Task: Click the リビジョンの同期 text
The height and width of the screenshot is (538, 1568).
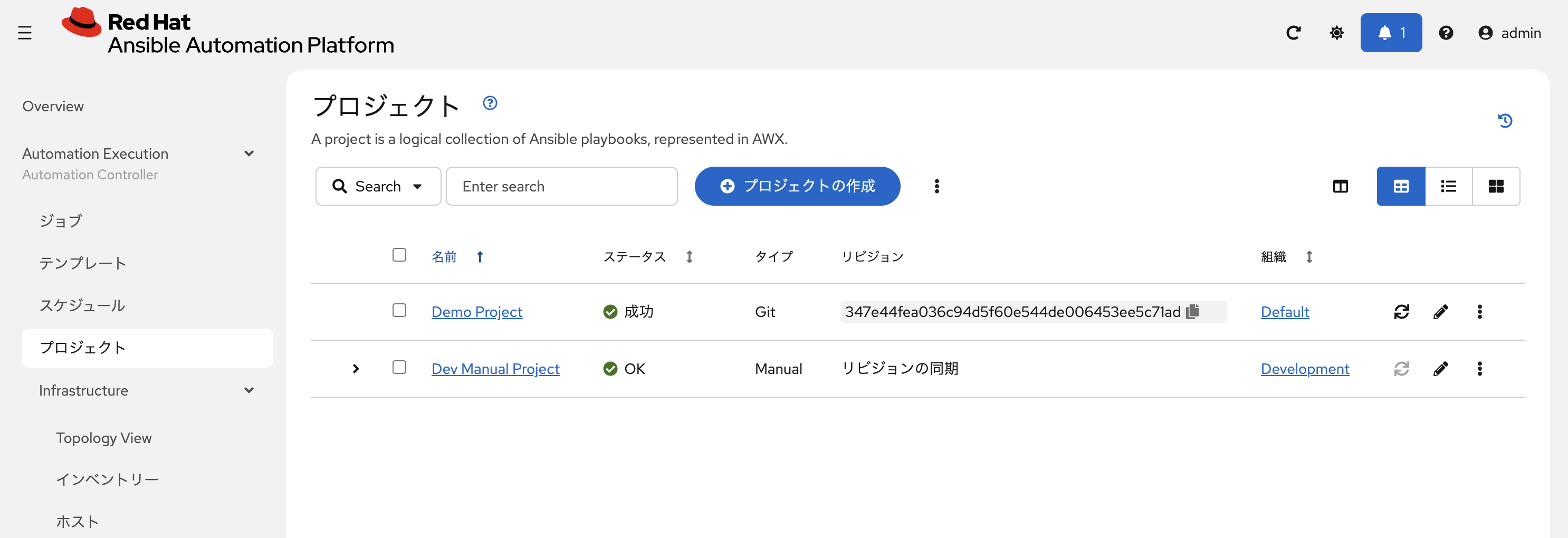Action: click(x=900, y=369)
